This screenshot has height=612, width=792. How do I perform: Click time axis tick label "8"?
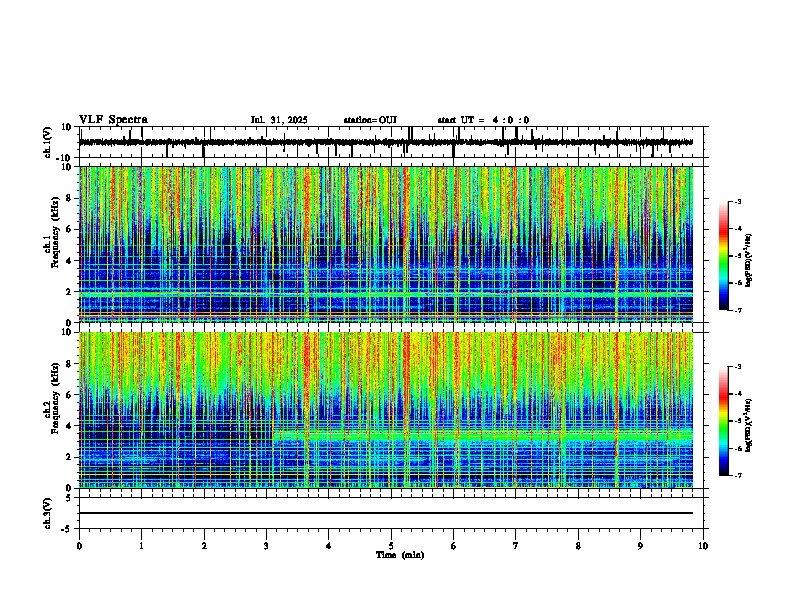point(578,546)
